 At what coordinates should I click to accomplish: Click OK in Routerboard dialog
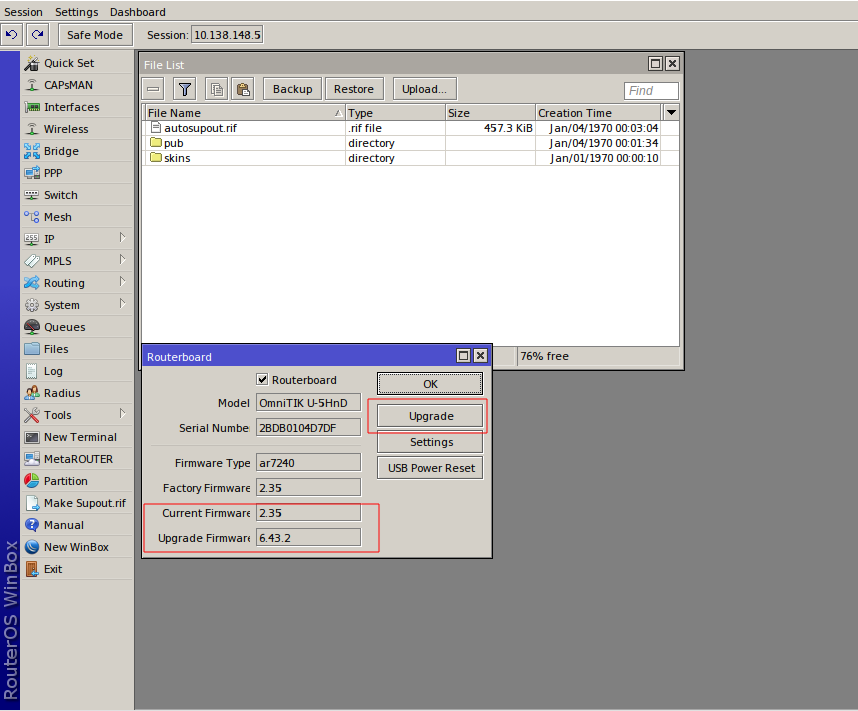click(430, 384)
